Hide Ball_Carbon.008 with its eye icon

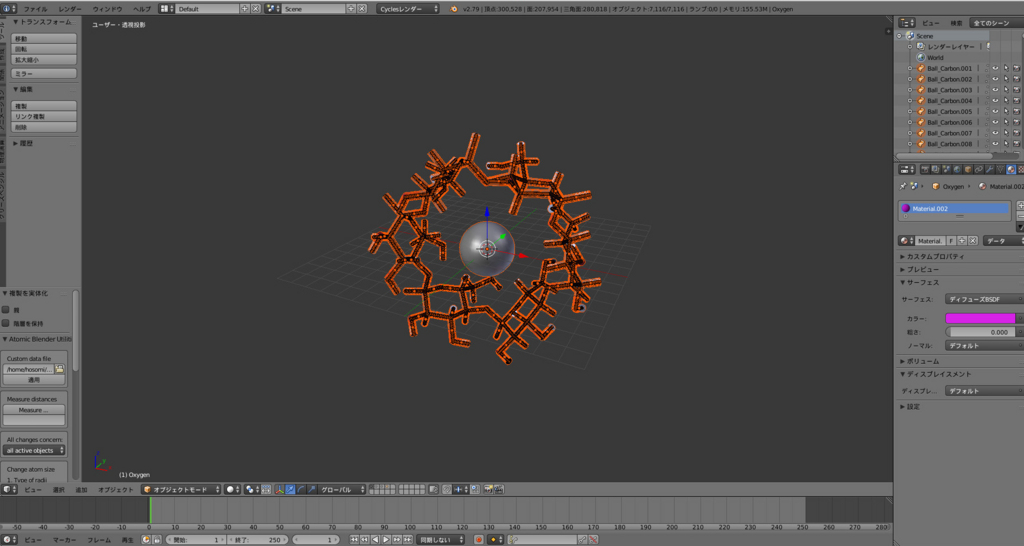[x=995, y=144]
